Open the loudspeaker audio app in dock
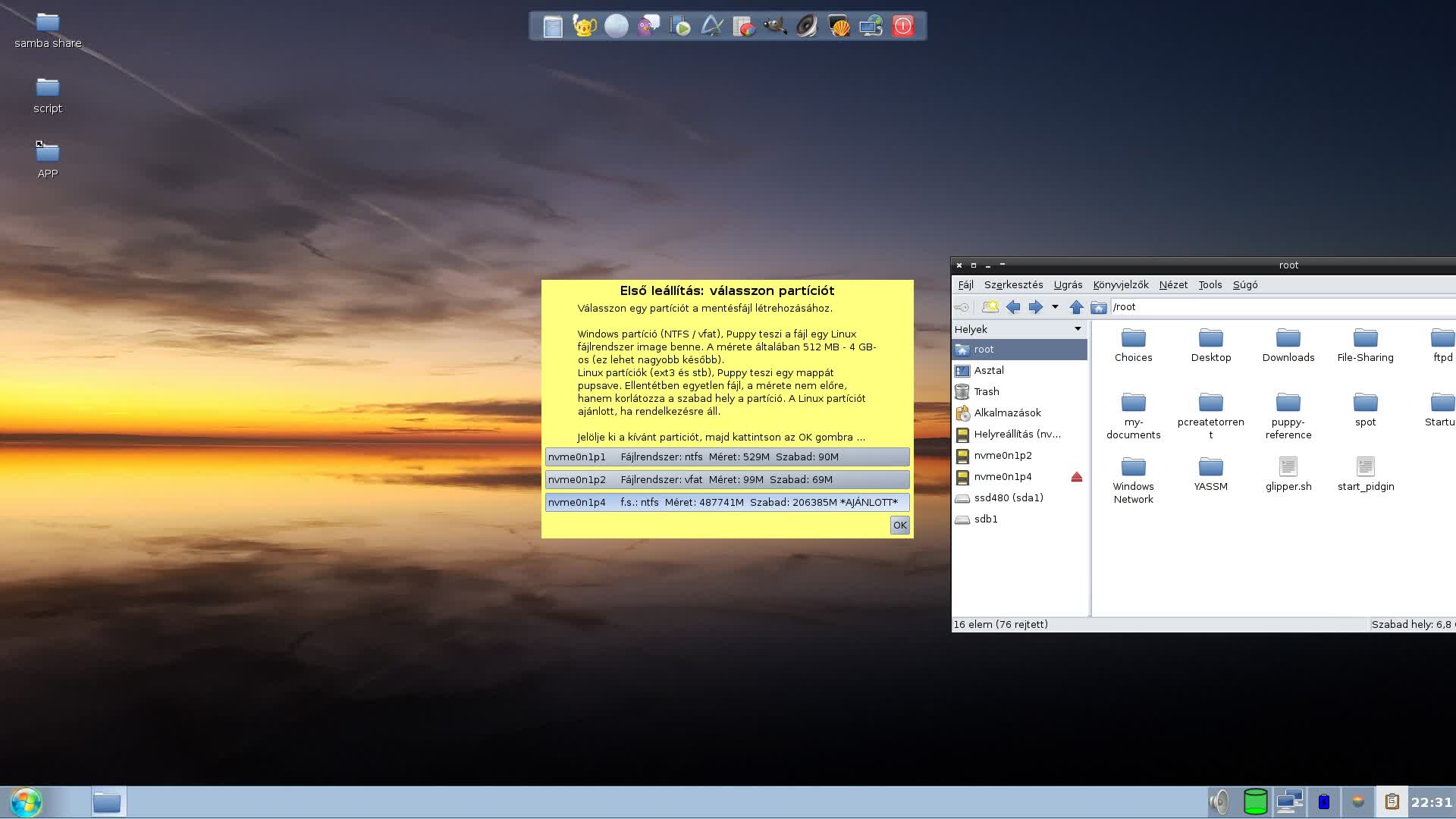 [807, 27]
